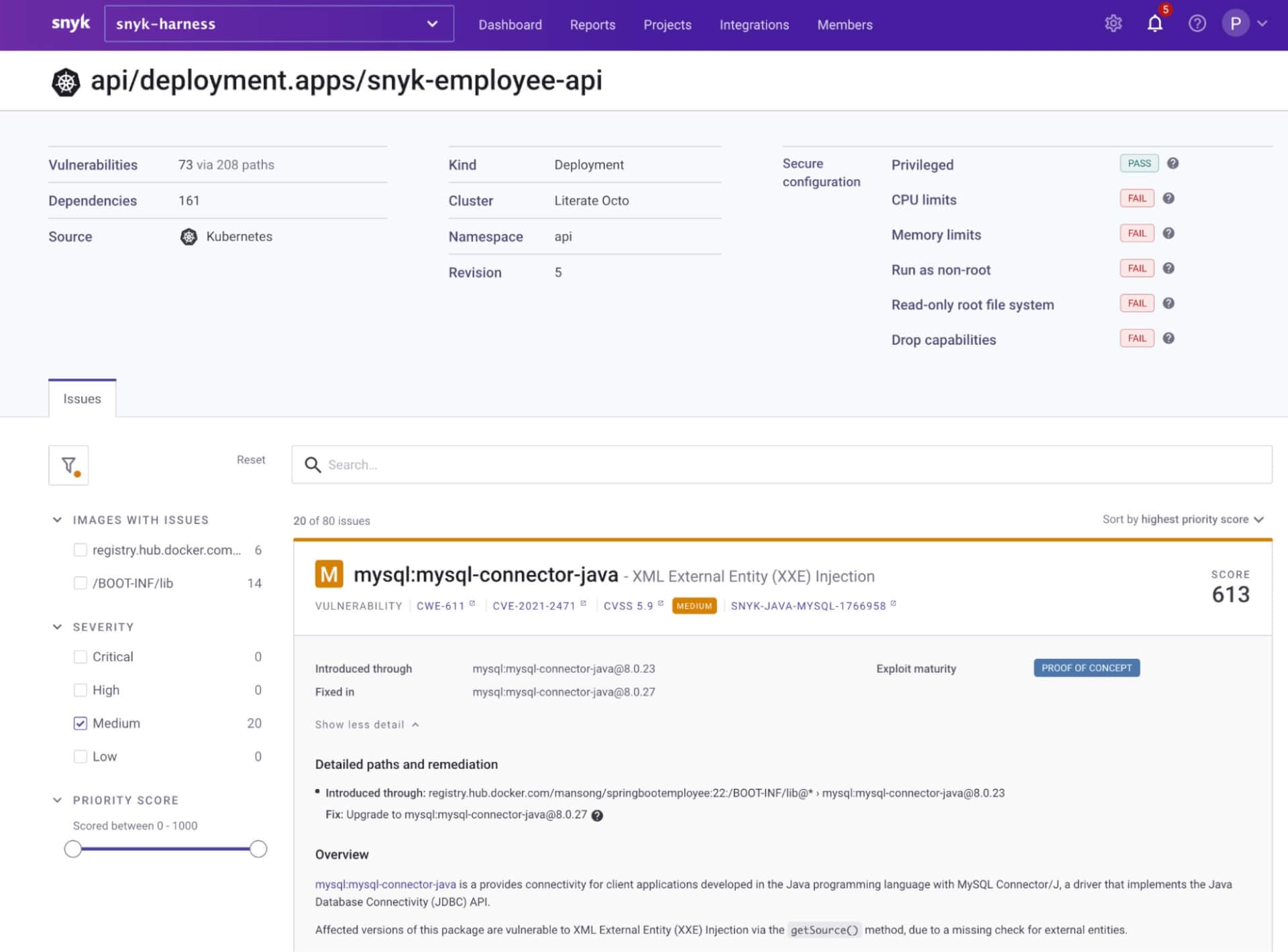The image size is (1288, 952).
Task: Select the Issues tab
Action: tap(82, 398)
